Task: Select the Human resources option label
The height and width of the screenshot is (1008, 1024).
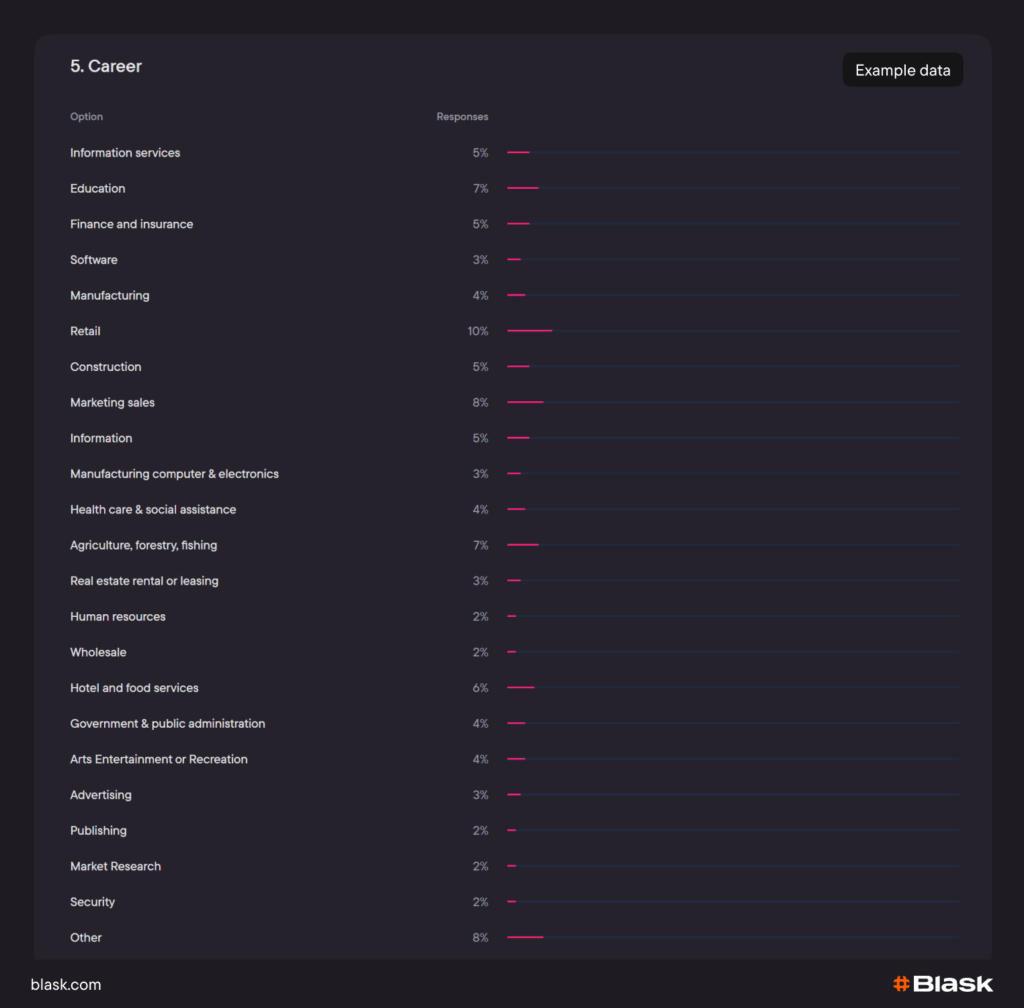Action: pos(118,617)
